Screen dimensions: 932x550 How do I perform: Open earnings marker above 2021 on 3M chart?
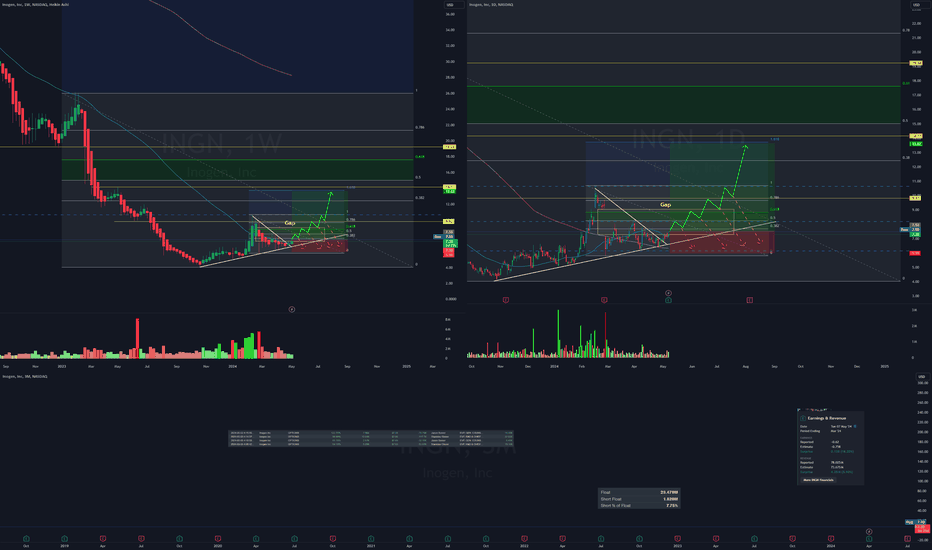[371, 539]
